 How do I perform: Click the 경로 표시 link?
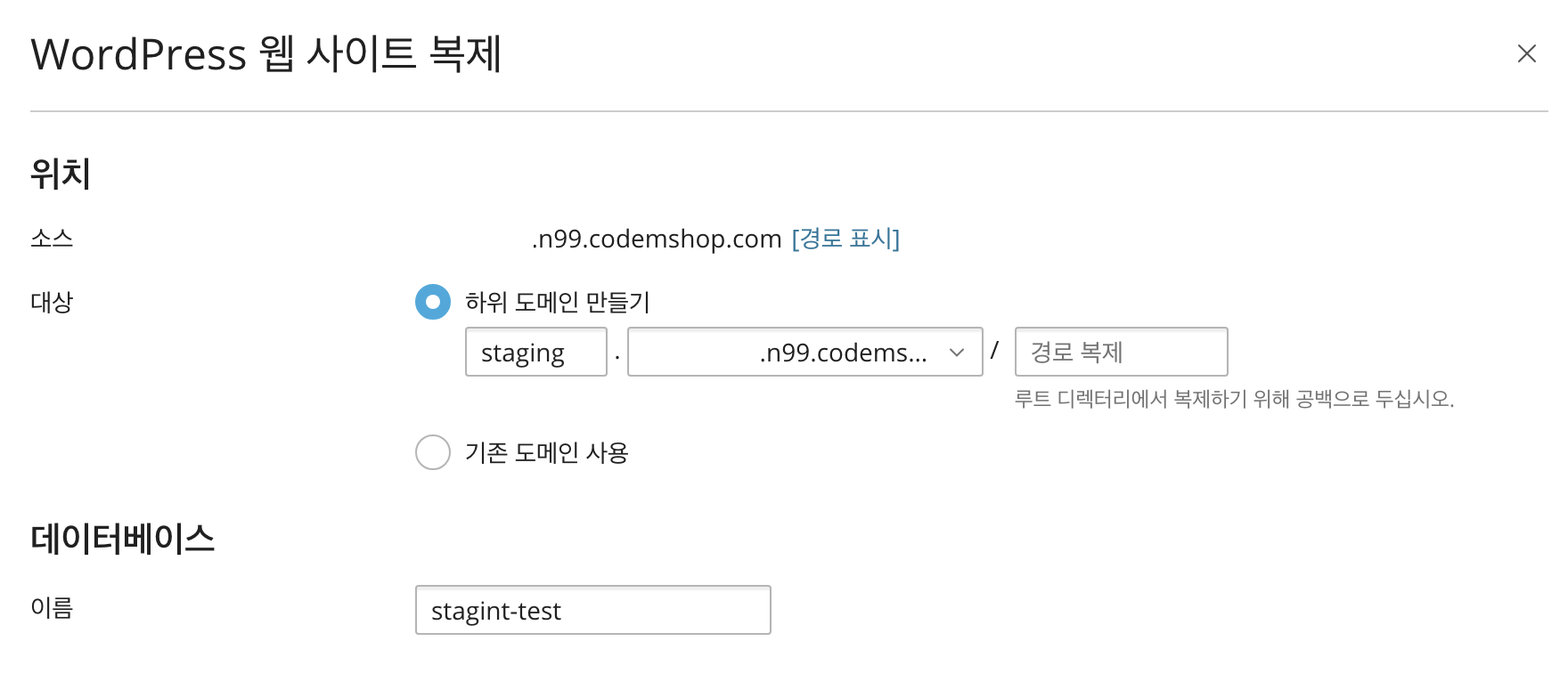tap(845, 239)
